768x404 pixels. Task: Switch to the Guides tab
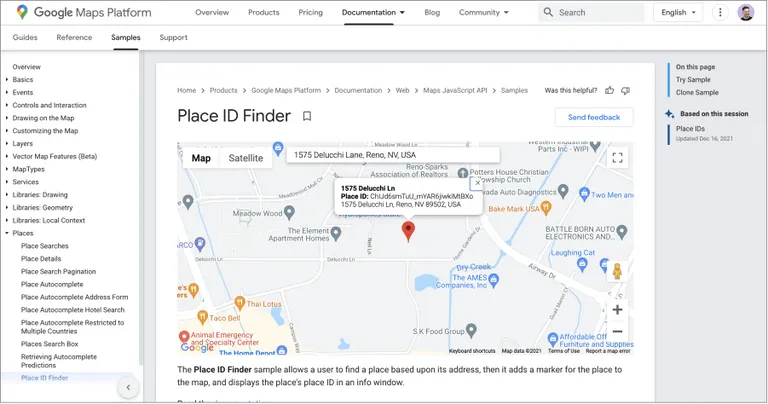click(x=25, y=37)
